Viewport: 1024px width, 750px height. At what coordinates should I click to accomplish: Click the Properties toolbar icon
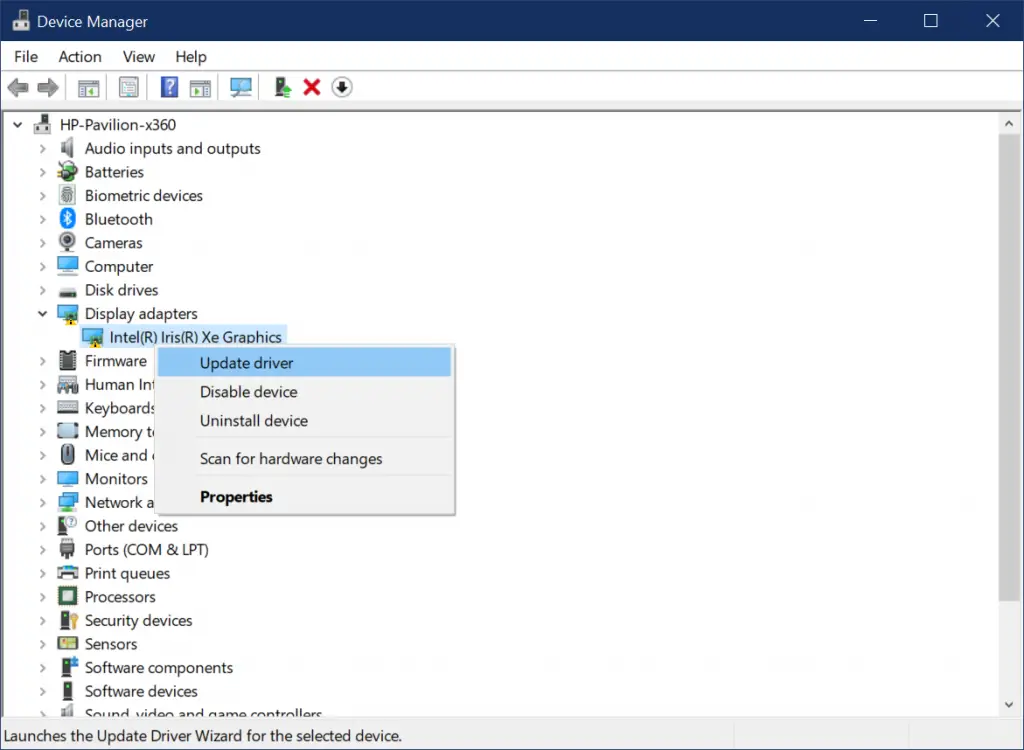click(x=129, y=87)
